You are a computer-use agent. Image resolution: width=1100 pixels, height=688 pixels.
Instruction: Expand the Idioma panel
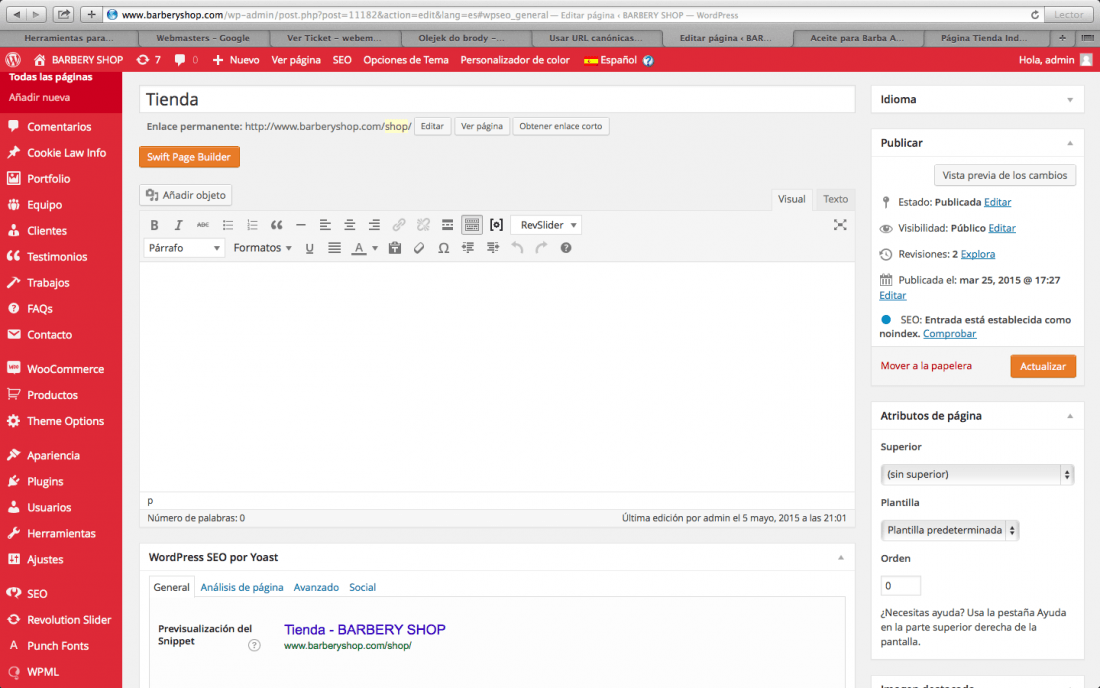(1070, 100)
